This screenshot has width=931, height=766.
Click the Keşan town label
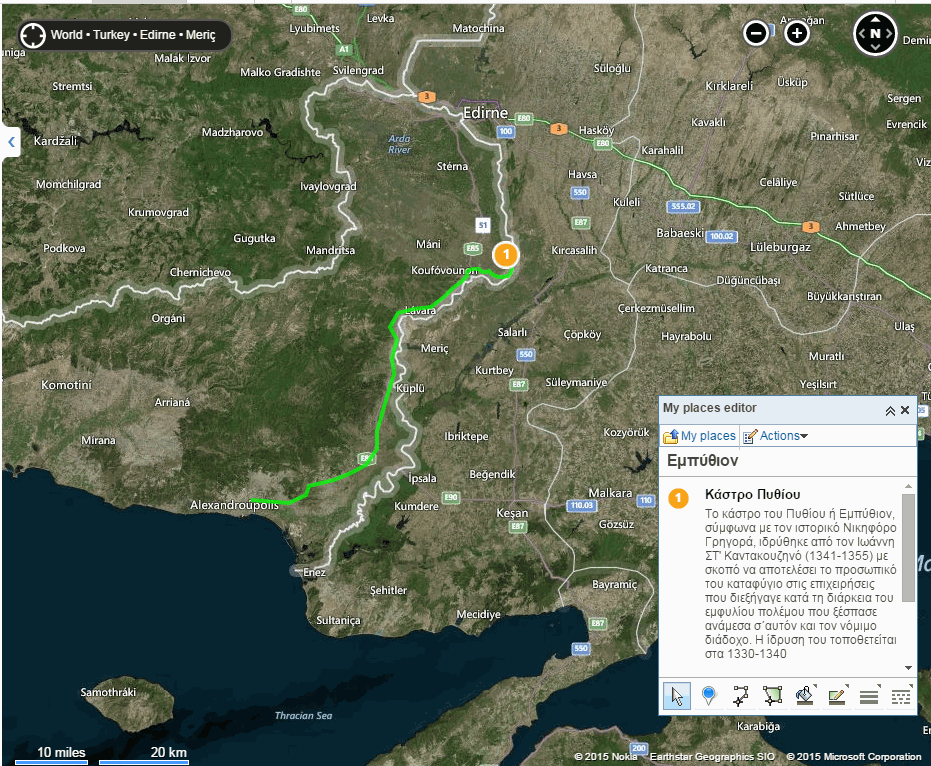pyautogui.click(x=512, y=512)
